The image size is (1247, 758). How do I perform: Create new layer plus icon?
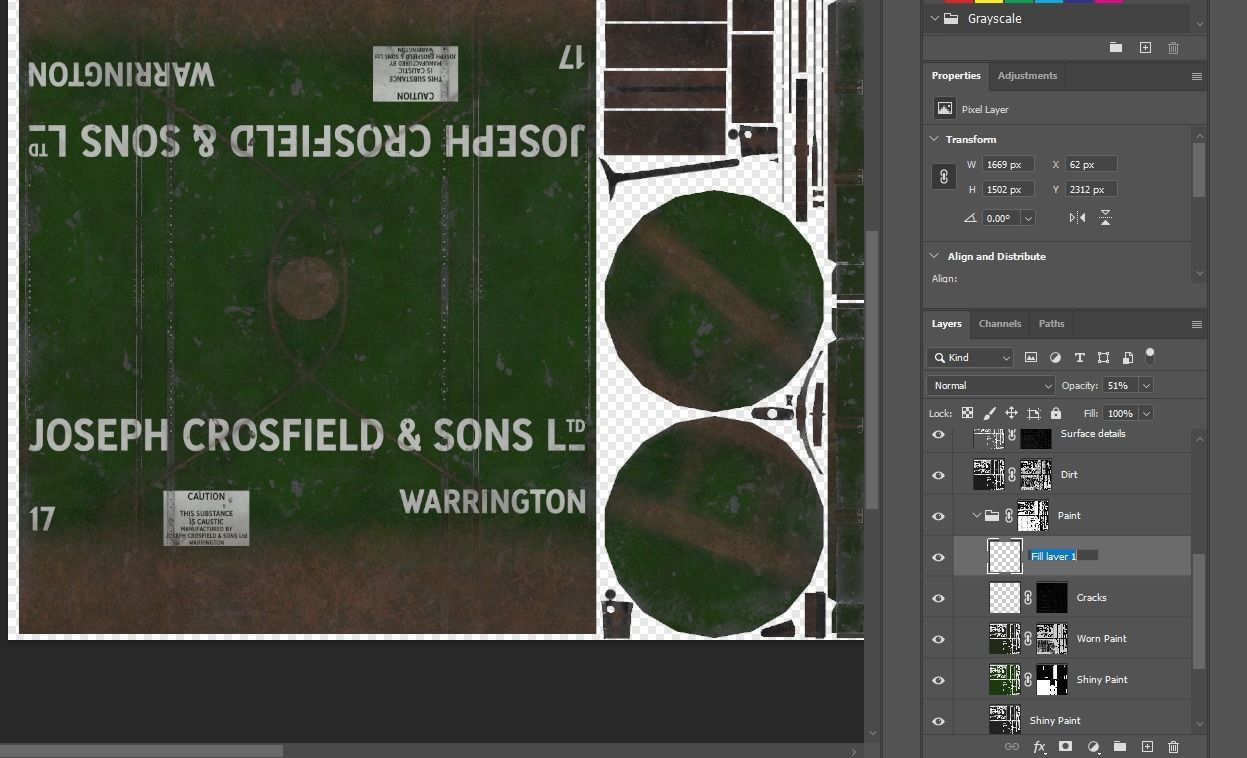[1147, 747]
